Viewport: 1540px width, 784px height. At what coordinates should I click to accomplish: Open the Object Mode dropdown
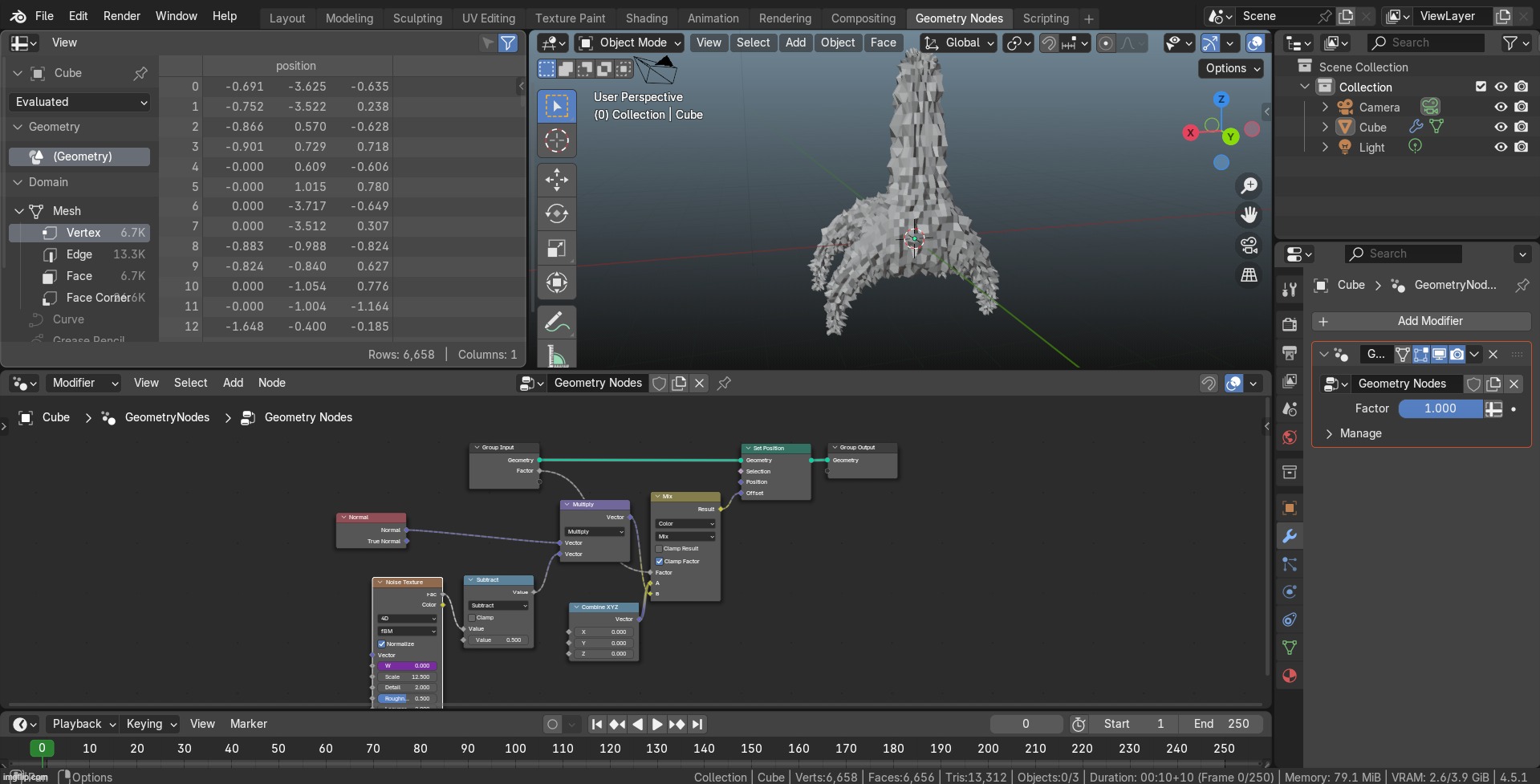[630, 43]
